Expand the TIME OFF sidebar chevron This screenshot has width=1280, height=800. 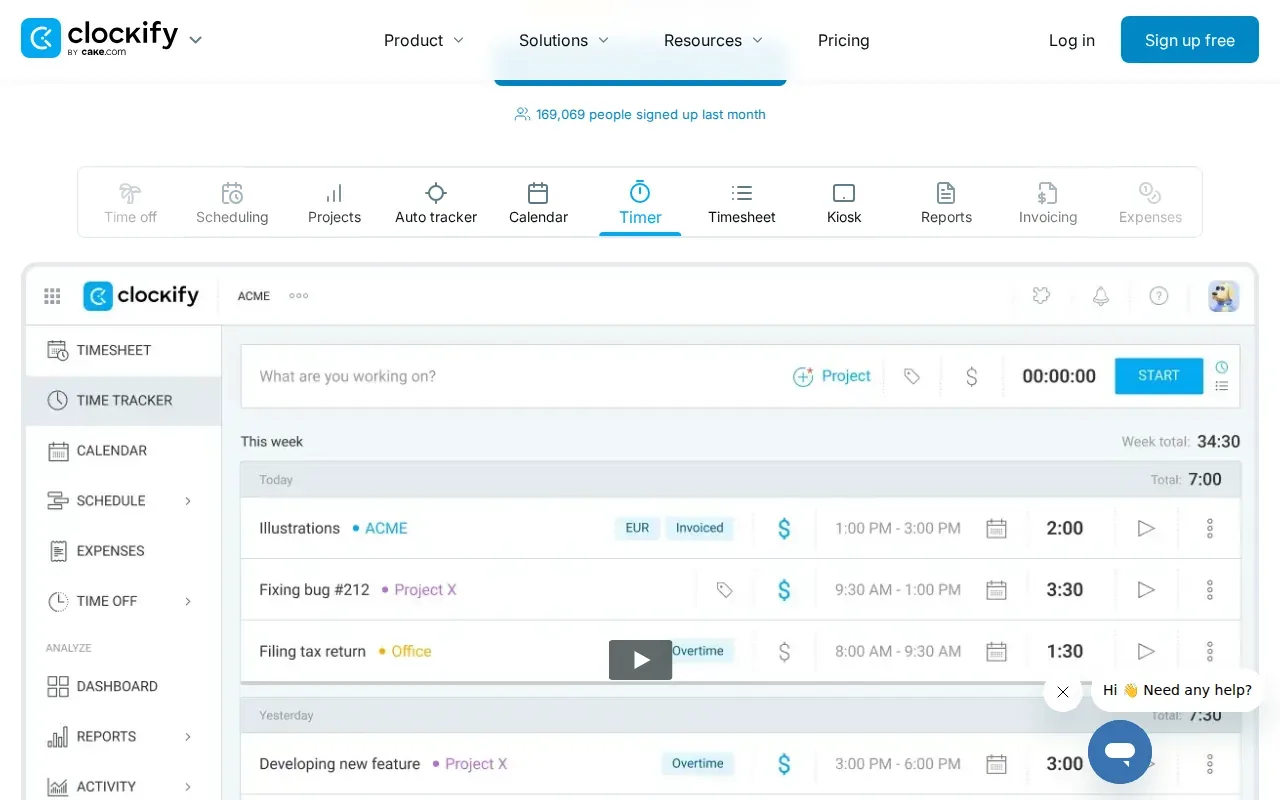click(188, 601)
